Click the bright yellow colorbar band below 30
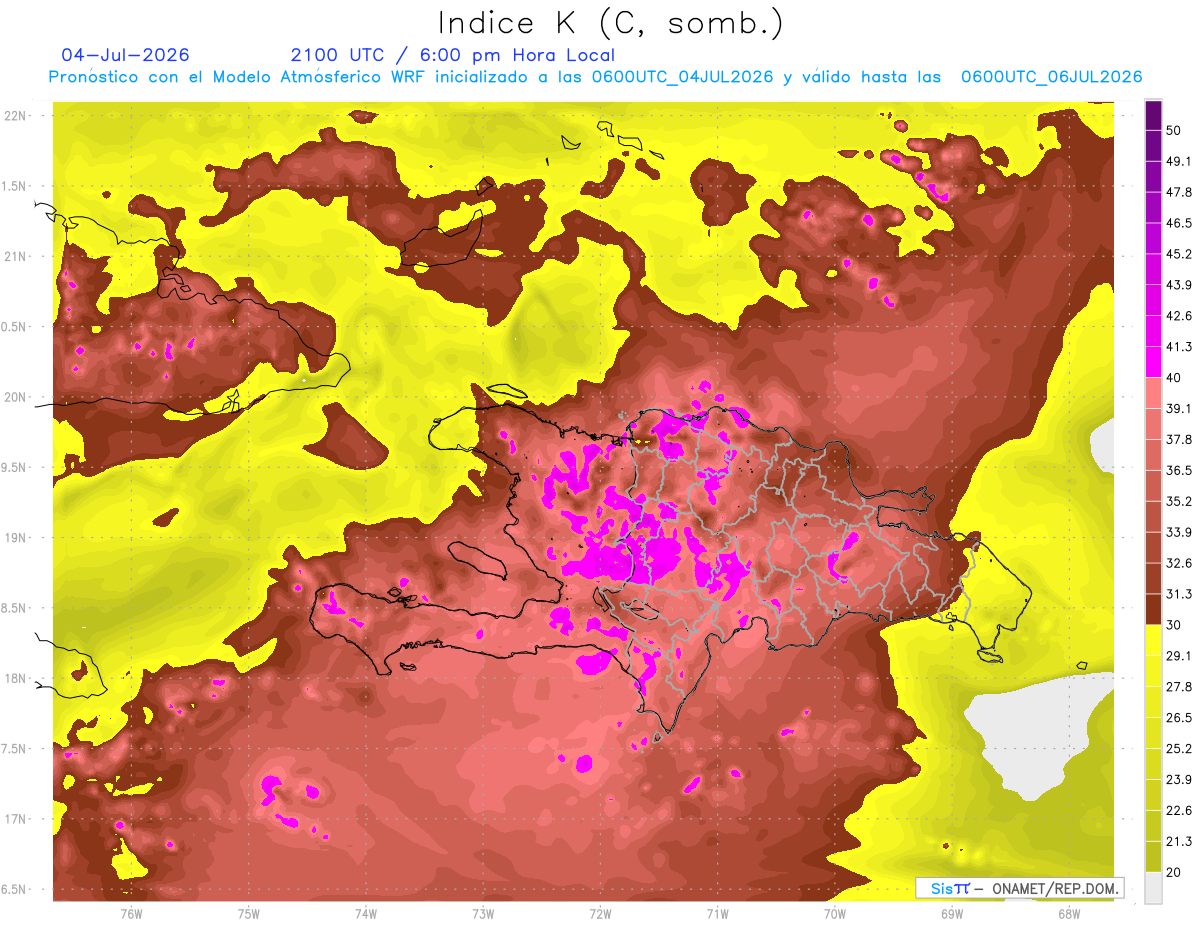 point(1153,640)
